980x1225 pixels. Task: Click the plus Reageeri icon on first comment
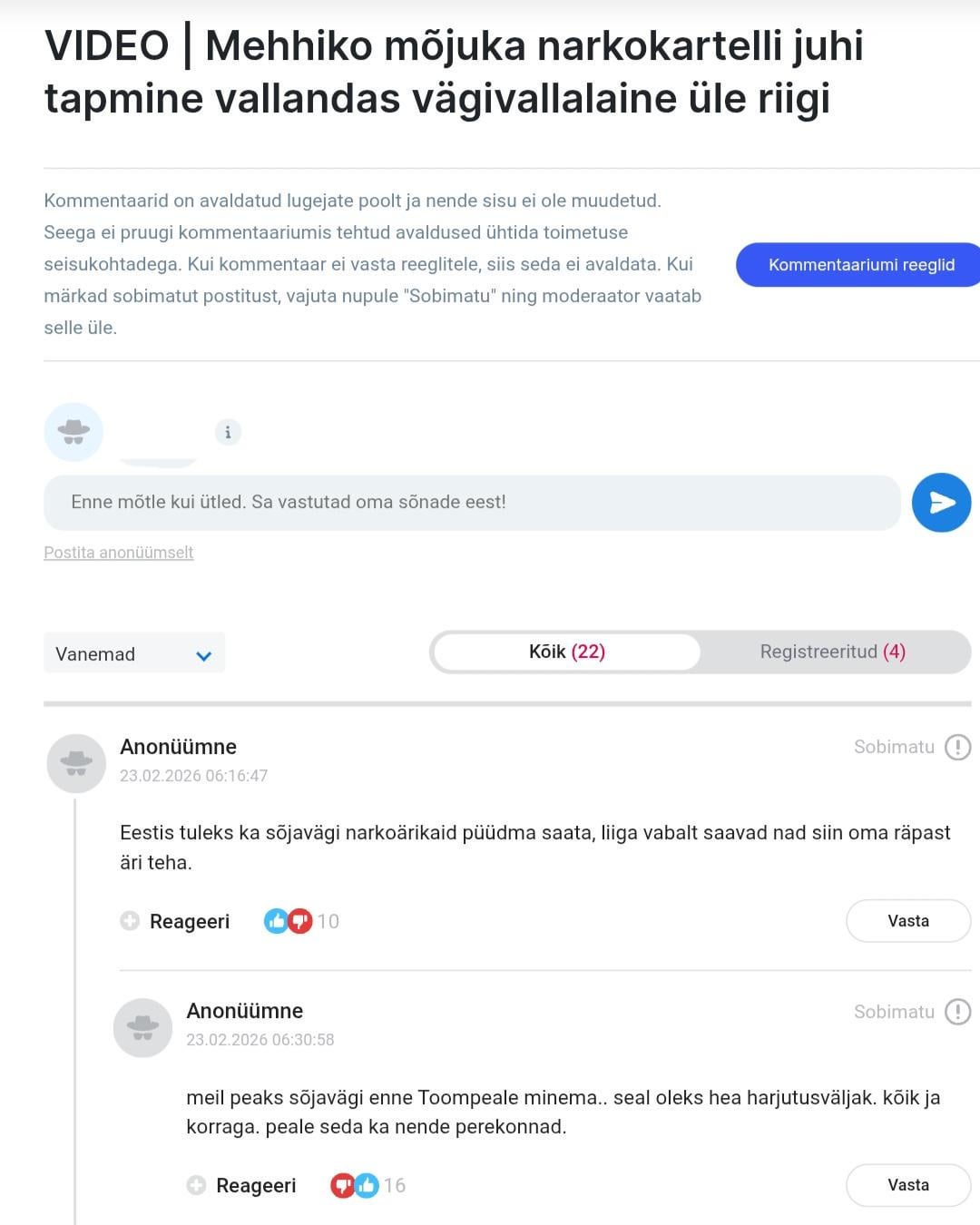click(130, 921)
